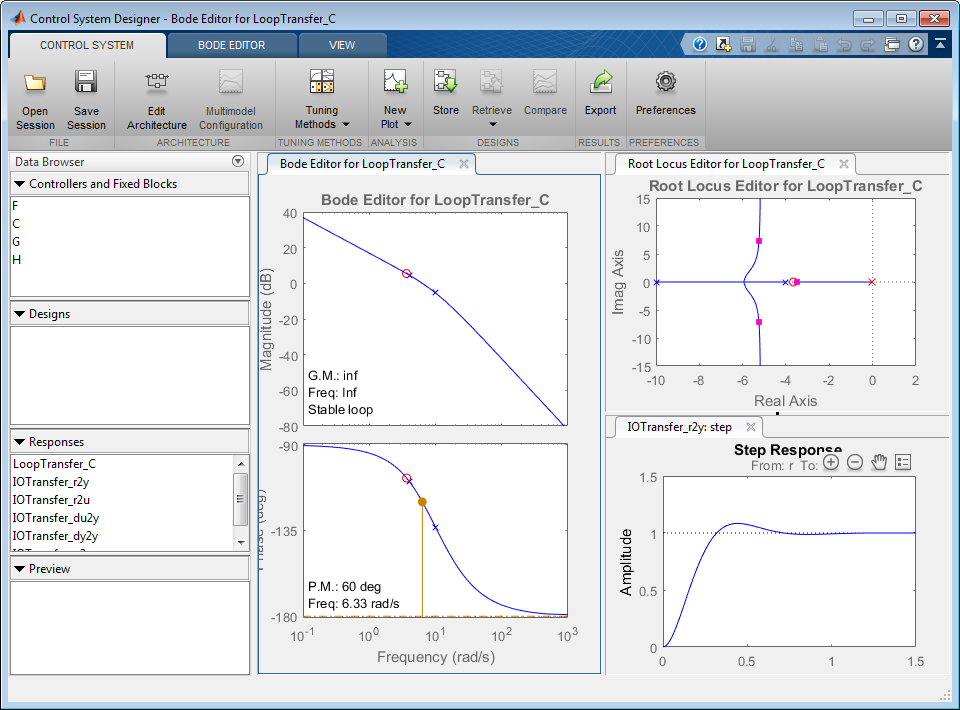
Task: Click the Compare designs icon
Action: click(x=545, y=95)
